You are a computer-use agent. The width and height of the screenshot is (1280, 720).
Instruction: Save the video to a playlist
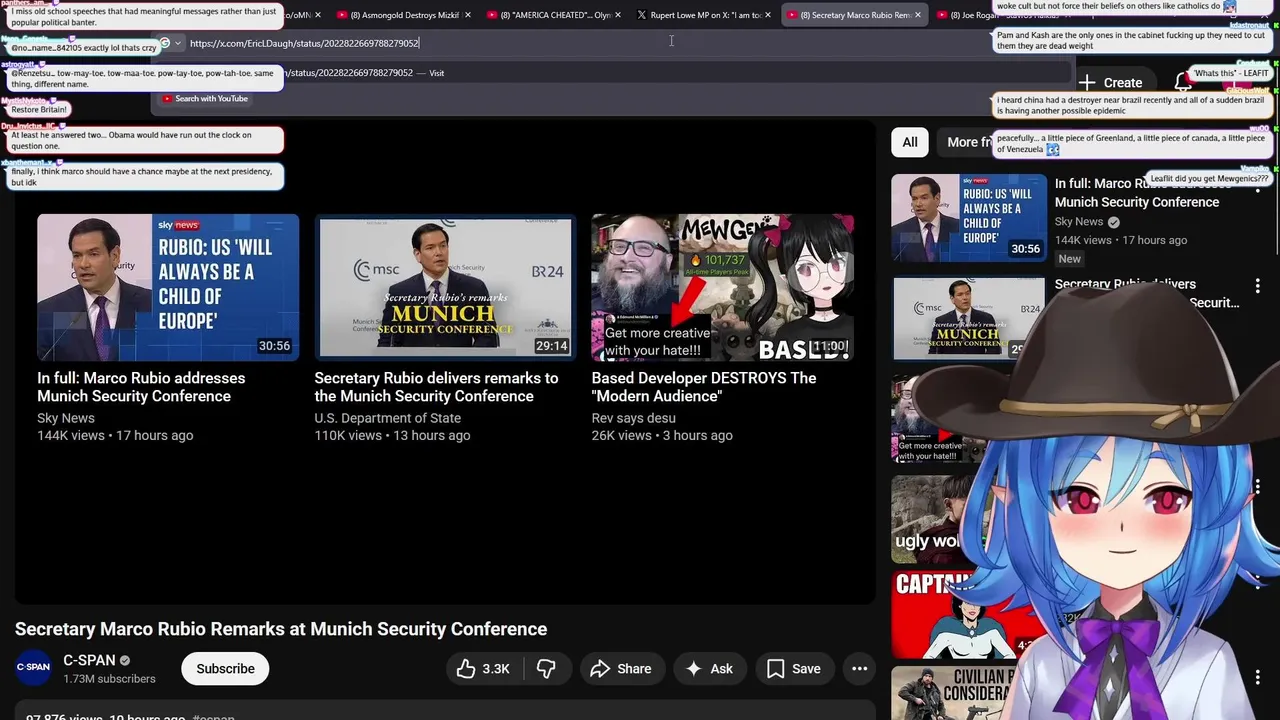click(794, 669)
